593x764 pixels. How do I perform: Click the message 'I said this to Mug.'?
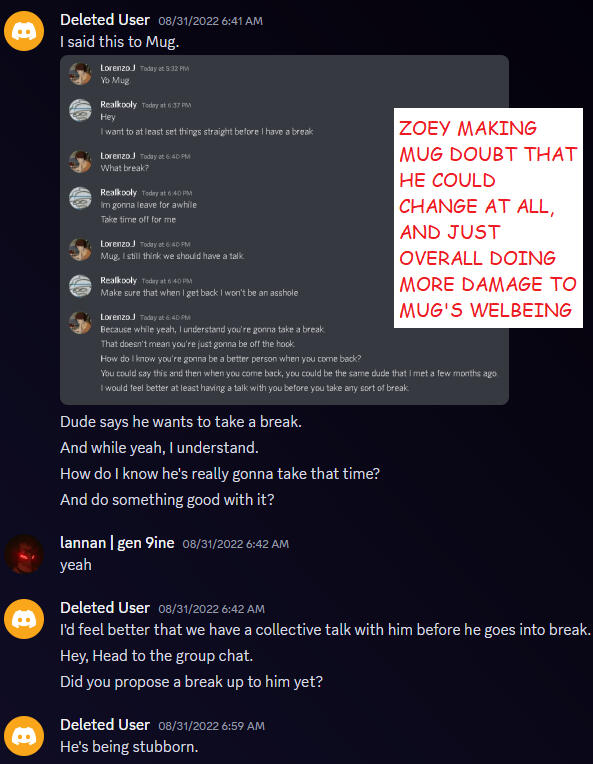click(120, 42)
